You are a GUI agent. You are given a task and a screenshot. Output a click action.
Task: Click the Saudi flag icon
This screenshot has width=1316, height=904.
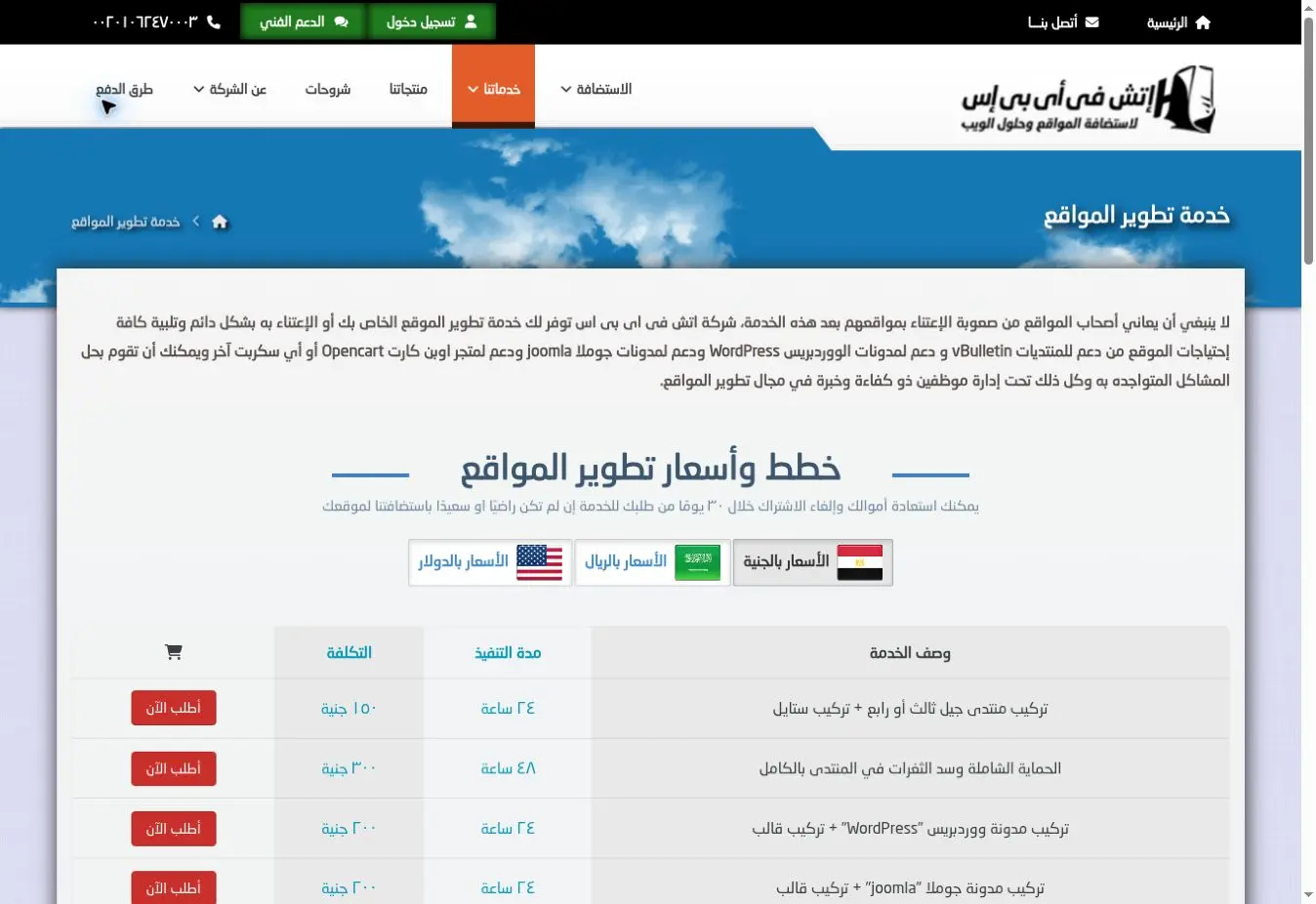(697, 562)
